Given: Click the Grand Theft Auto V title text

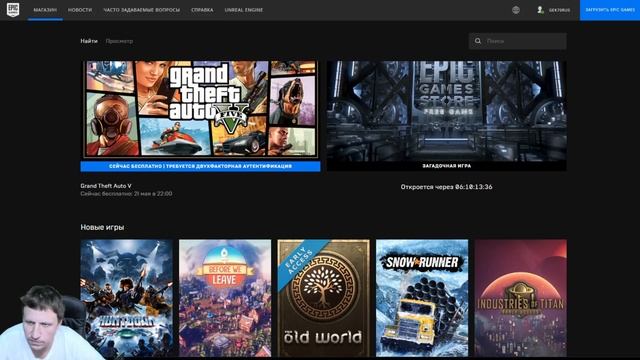Looking at the screenshot, I should pyautogui.click(x=106, y=186).
